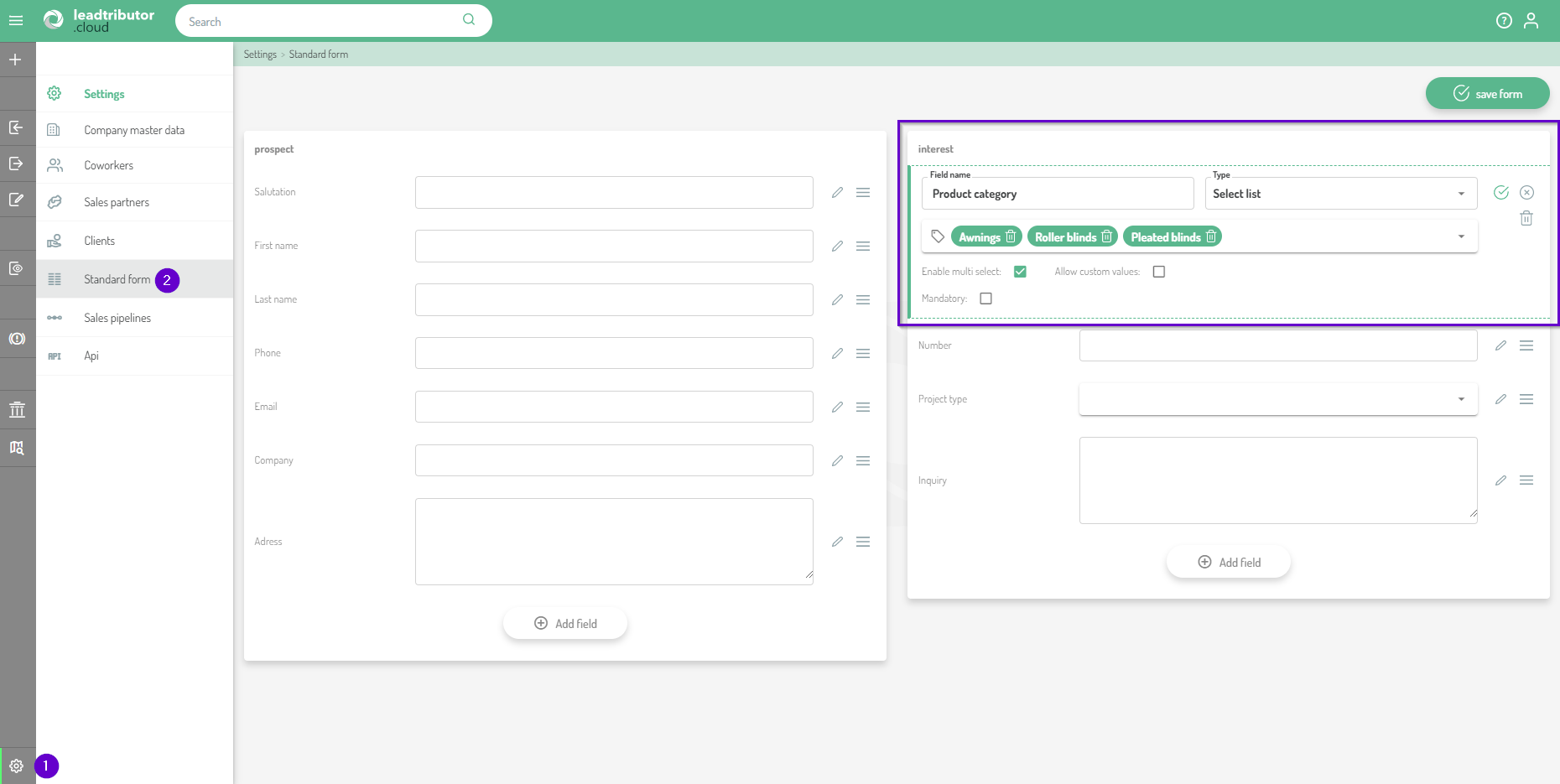The height and width of the screenshot is (784, 1560).
Task: Check Allow custom values checkbox
Action: pyautogui.click(x=1159, y=272)
